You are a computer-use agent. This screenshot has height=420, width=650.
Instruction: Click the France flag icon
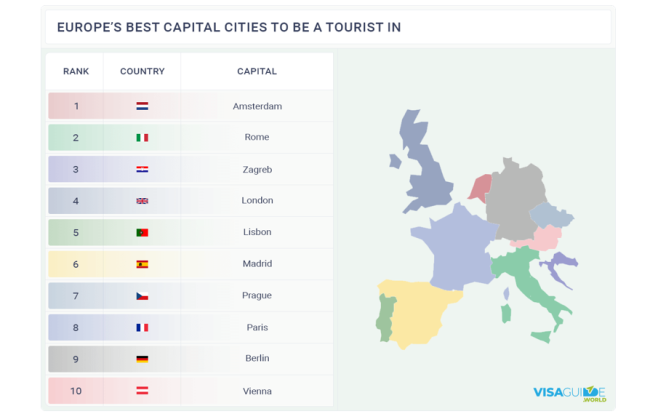142,327
